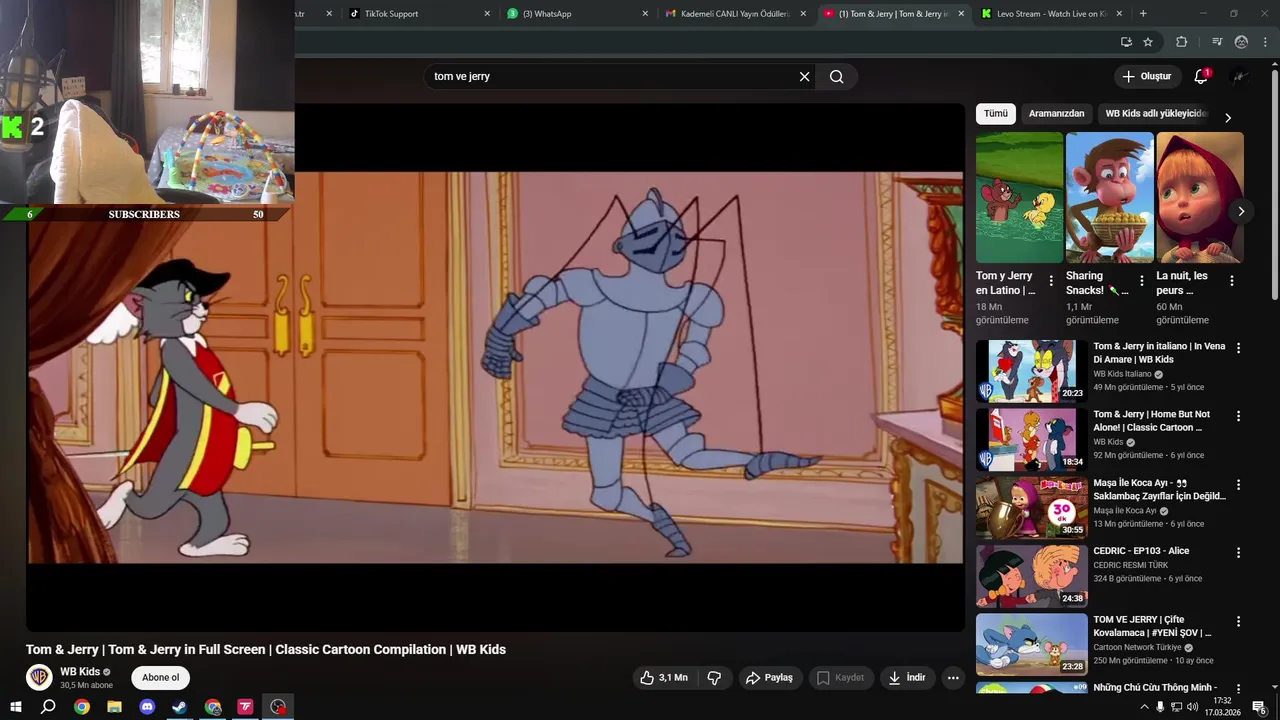Image resolution: width=1280 pixels, height=720 pixels.
Task: Click the WB Kids Italiano channel name
Action: click(1122, 374)
